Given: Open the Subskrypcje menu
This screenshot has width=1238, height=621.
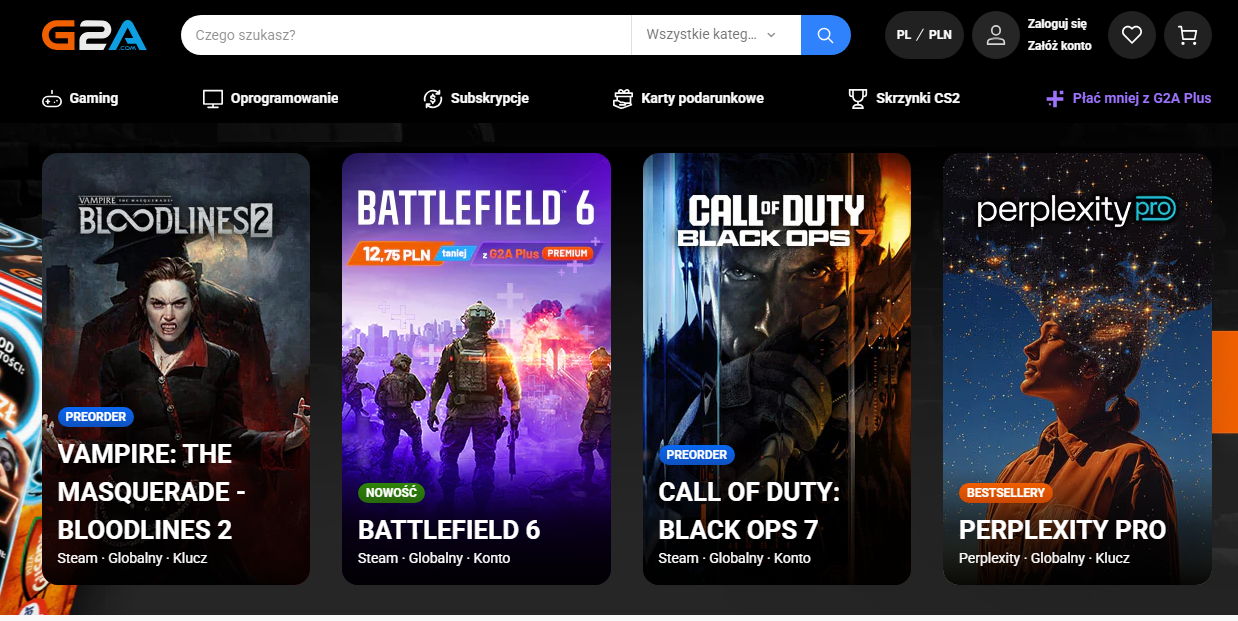Looking at the screenshot, I should coord(489,99).
